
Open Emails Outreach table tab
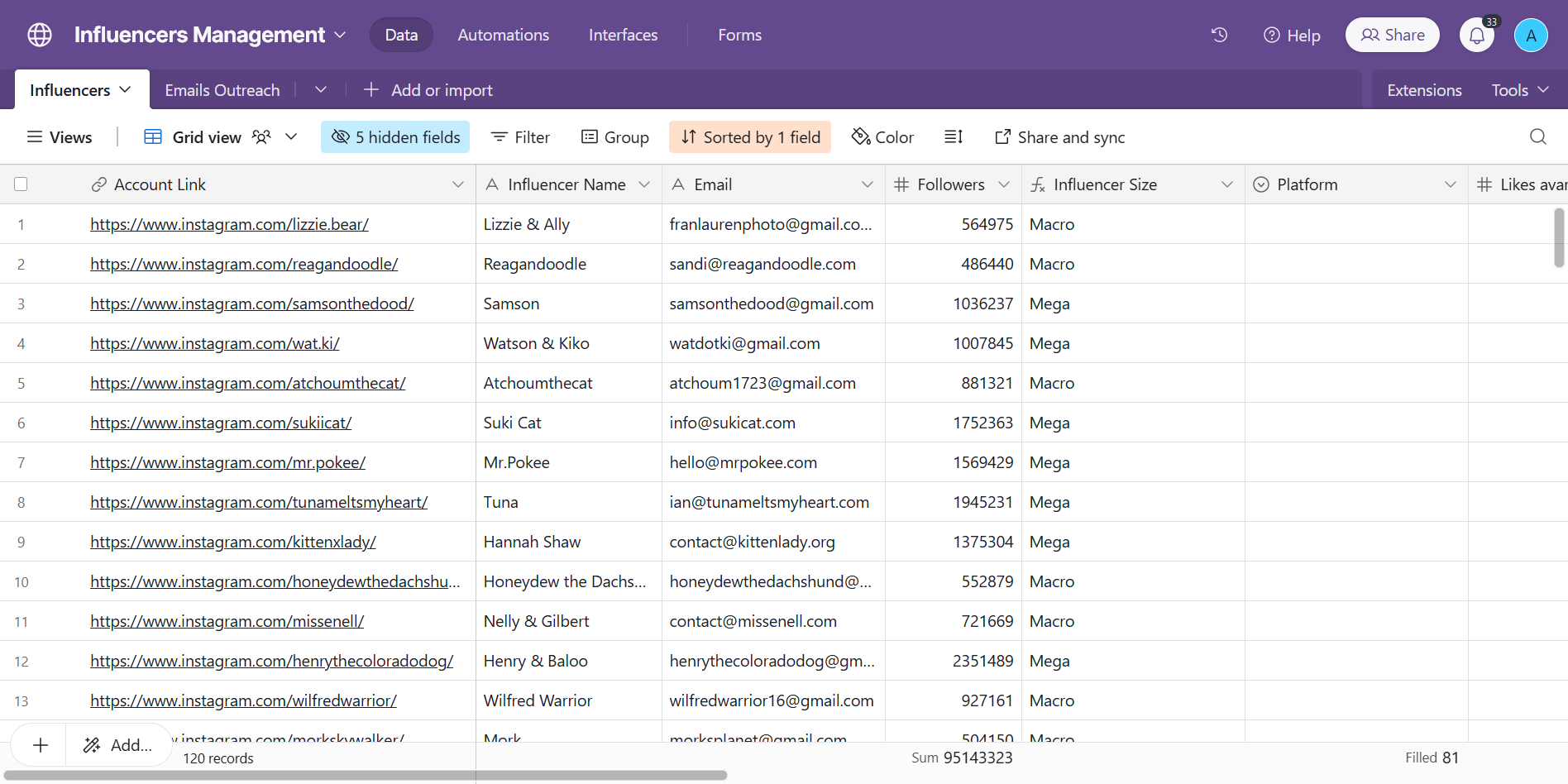(x=222, y=89)
